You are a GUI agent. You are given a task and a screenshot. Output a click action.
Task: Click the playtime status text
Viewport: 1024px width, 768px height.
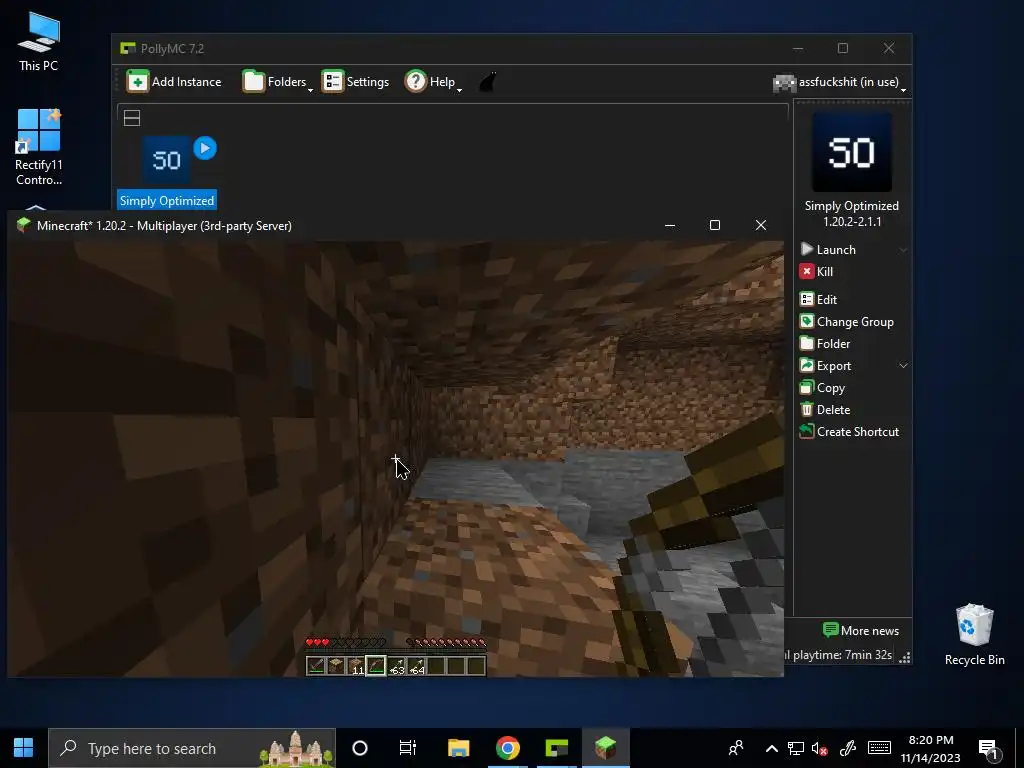(x=838, y=655)
